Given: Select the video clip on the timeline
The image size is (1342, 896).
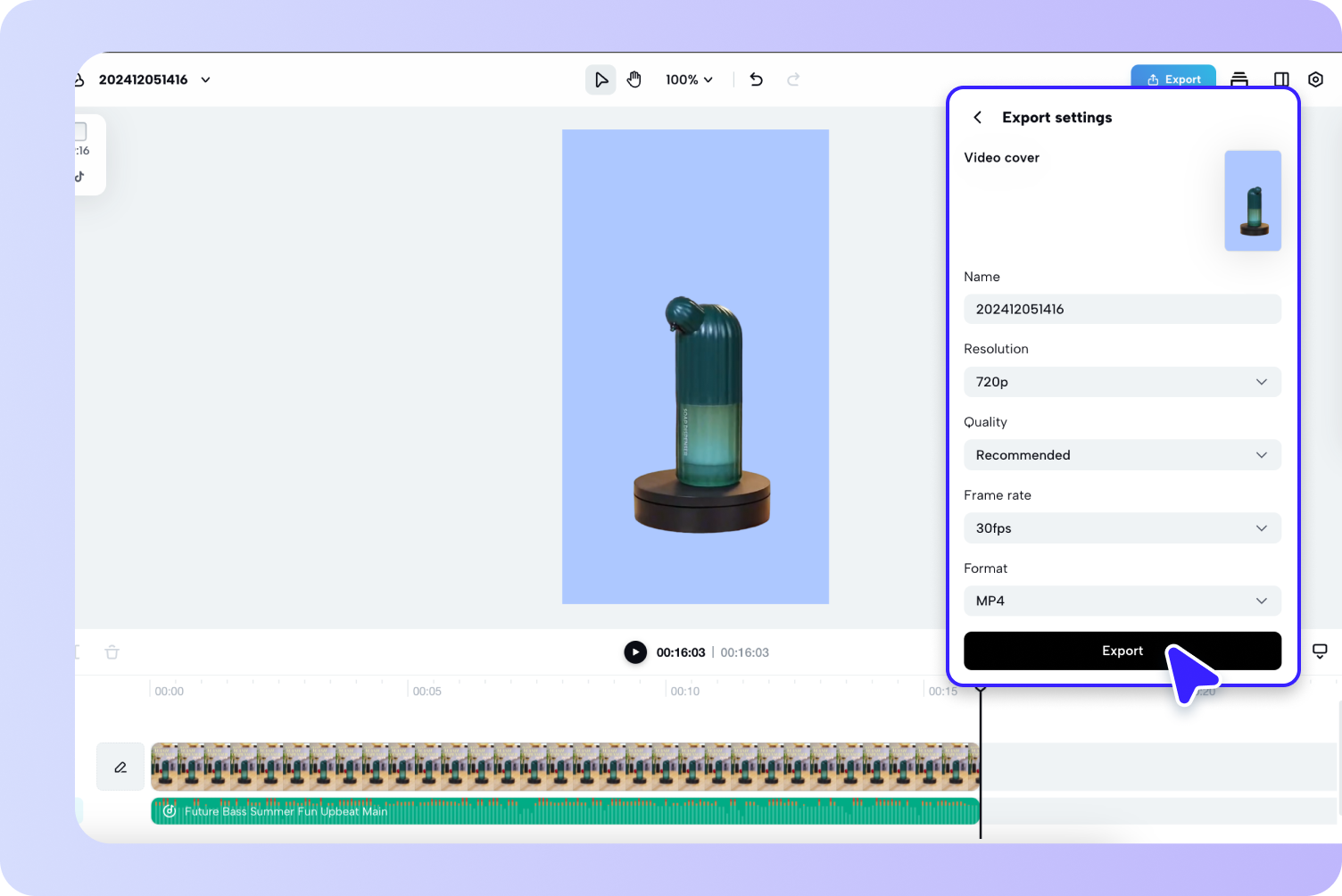Looking at the screenshot, I should tap(566, 767).
